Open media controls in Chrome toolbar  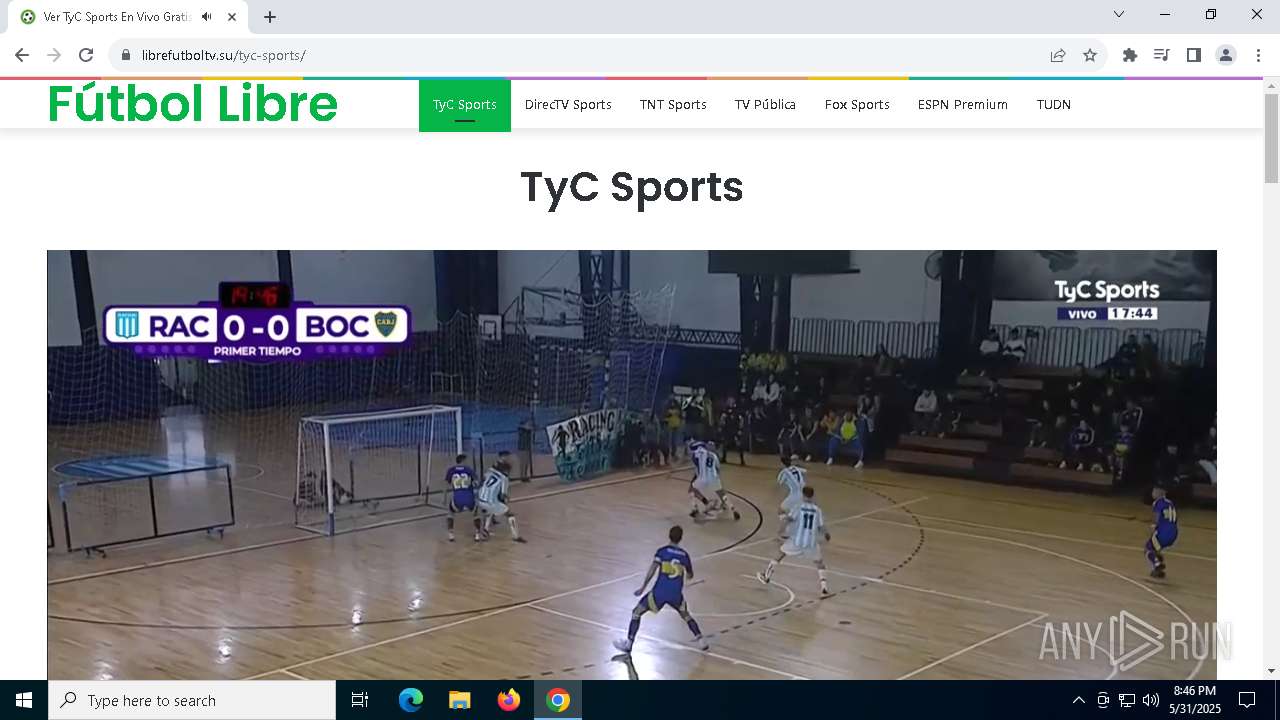(x=1161, y=55)
